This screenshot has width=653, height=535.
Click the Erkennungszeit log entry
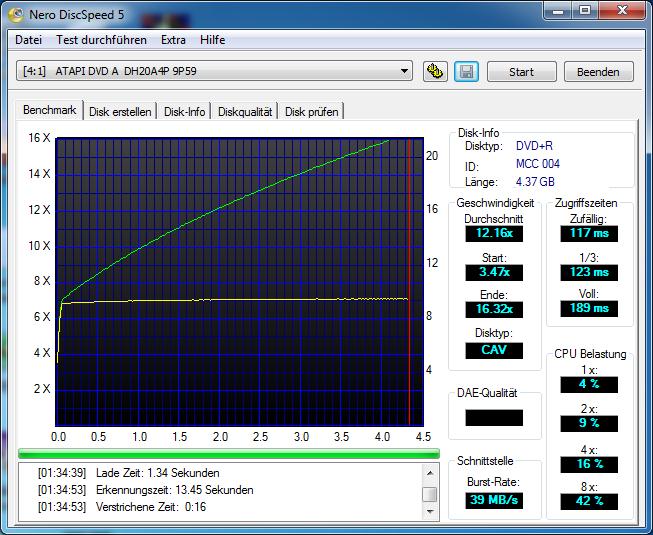(x=145, y=490)
